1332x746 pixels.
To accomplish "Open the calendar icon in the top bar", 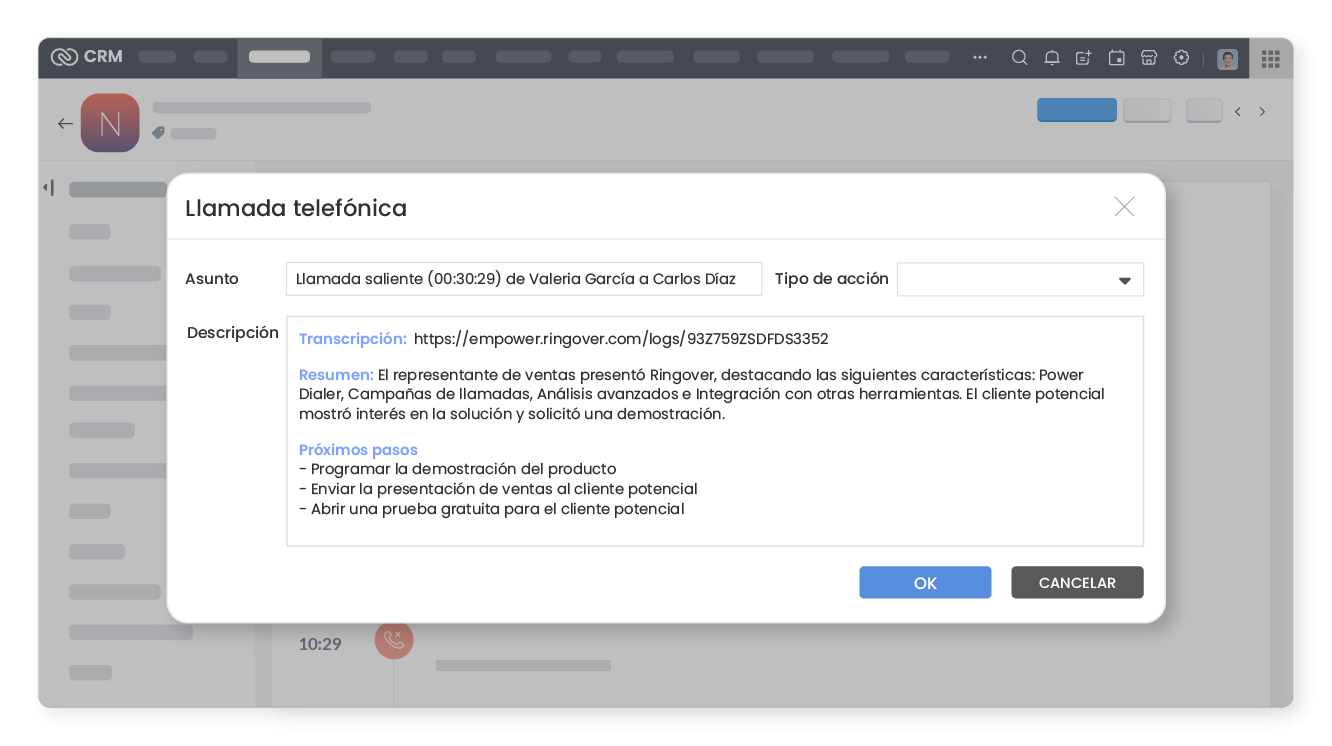I will [x=1116, y=57].
